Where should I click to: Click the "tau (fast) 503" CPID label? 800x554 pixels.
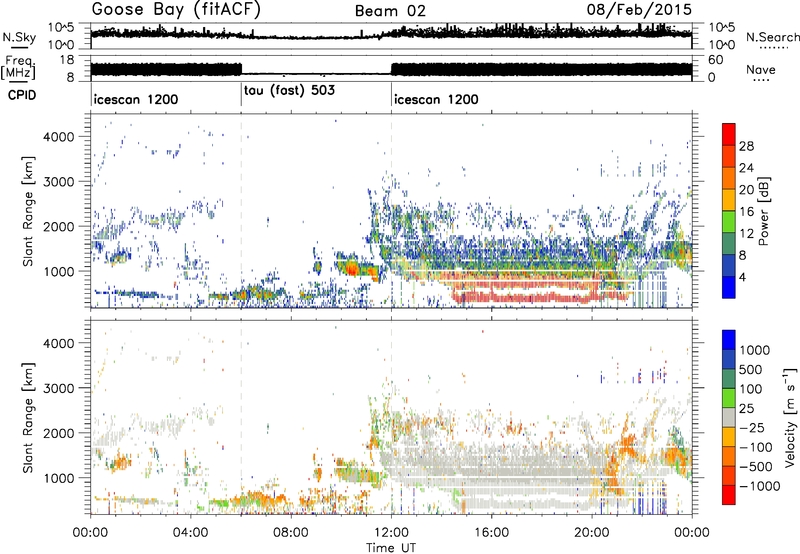pyautogui.click(x=289, y=91)
